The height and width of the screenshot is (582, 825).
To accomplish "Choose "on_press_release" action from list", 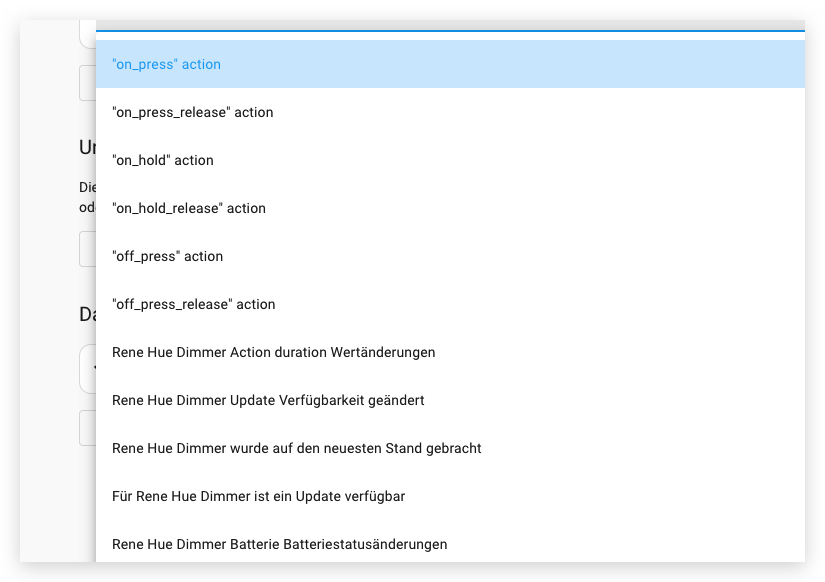I will pyautogui.click(x=450, y=112).
